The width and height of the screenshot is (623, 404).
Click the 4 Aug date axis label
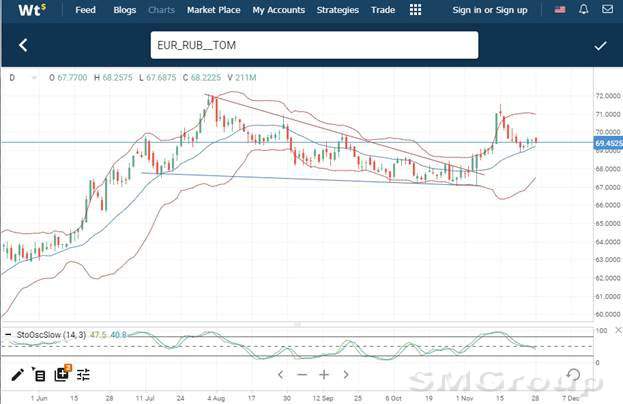216,398
